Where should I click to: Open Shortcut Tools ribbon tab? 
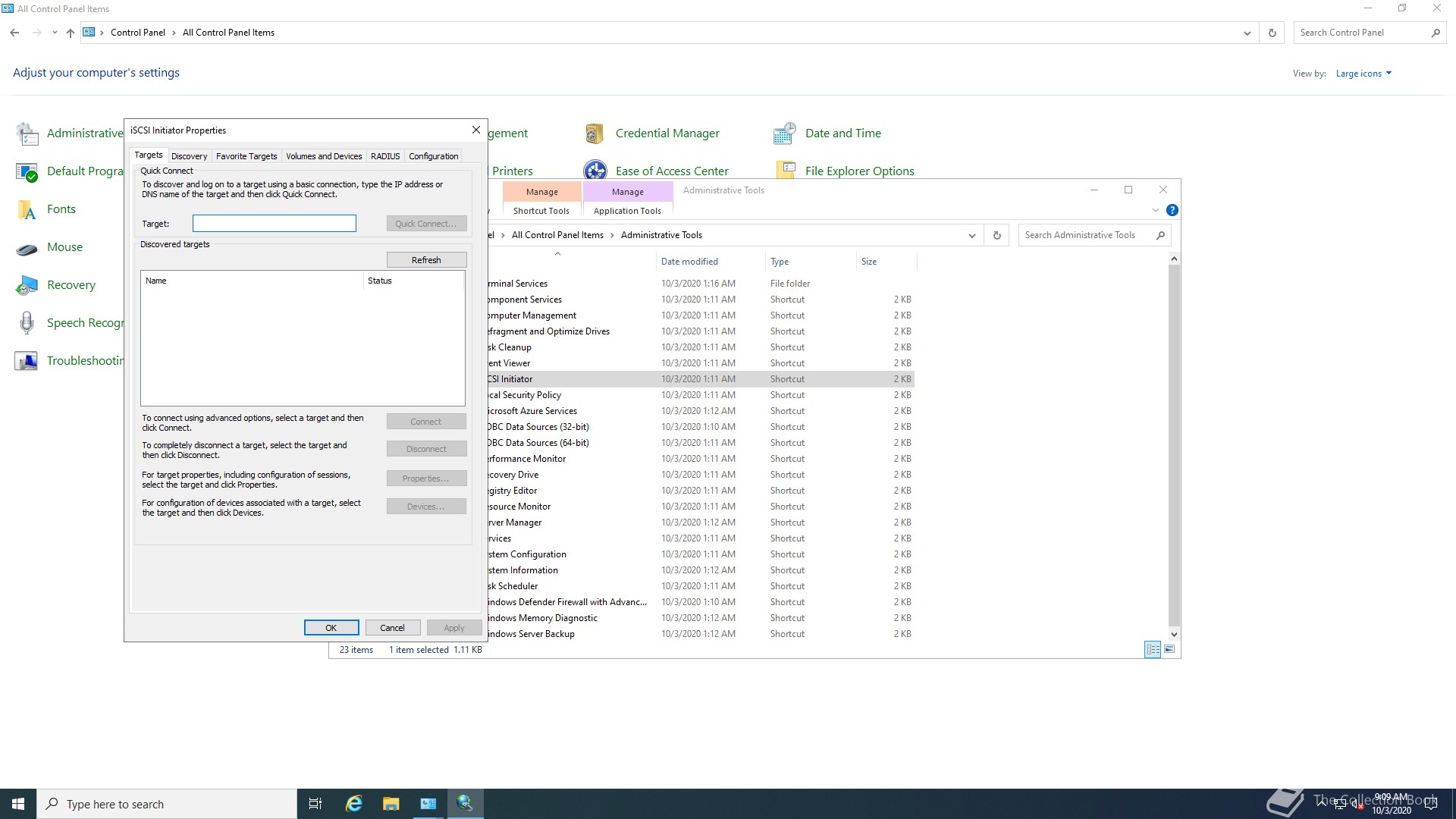(x=541, y=211)
